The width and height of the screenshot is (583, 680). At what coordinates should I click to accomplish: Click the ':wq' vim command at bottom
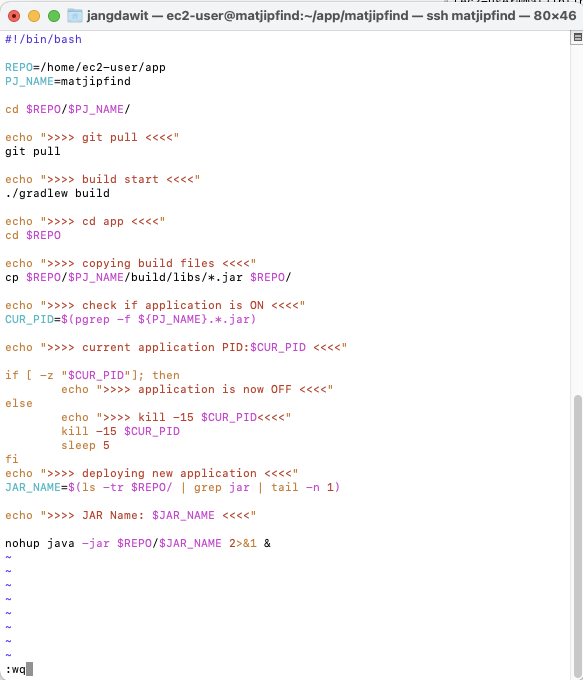tap(16, 669)
